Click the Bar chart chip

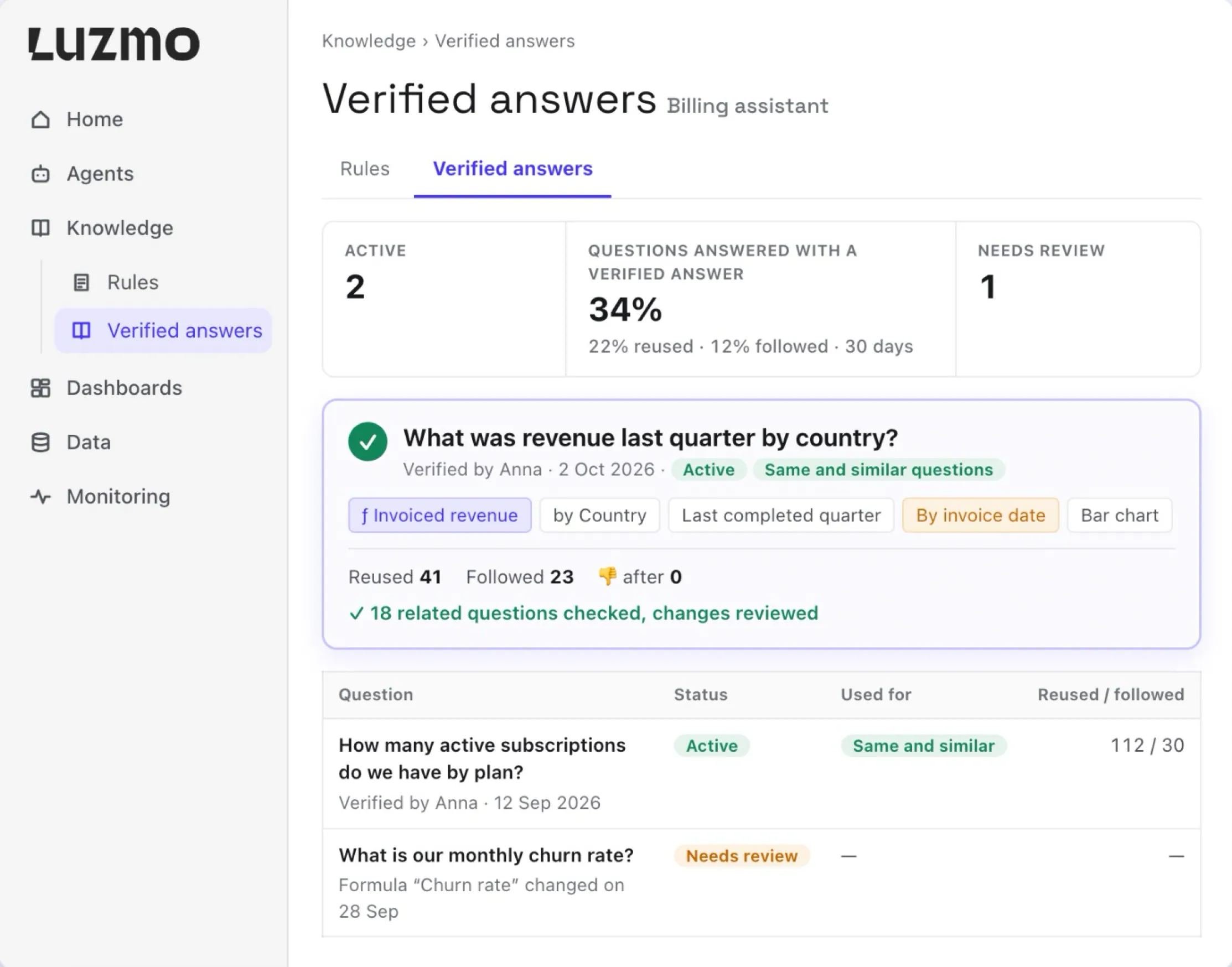(x=1119, y=515)
